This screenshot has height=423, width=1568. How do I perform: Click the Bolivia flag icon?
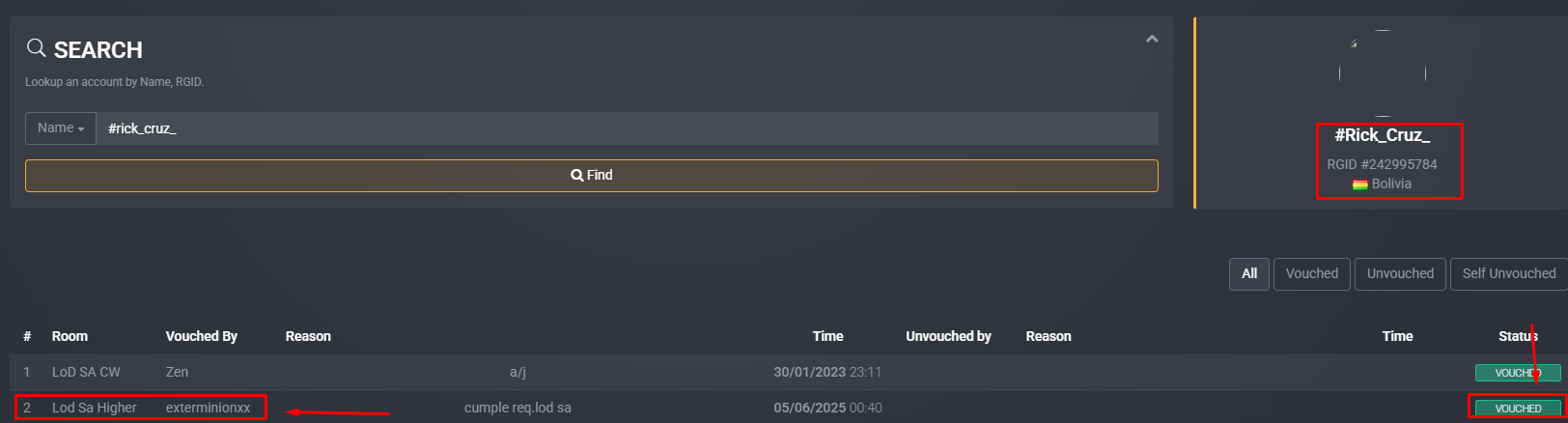[1359, 184]
